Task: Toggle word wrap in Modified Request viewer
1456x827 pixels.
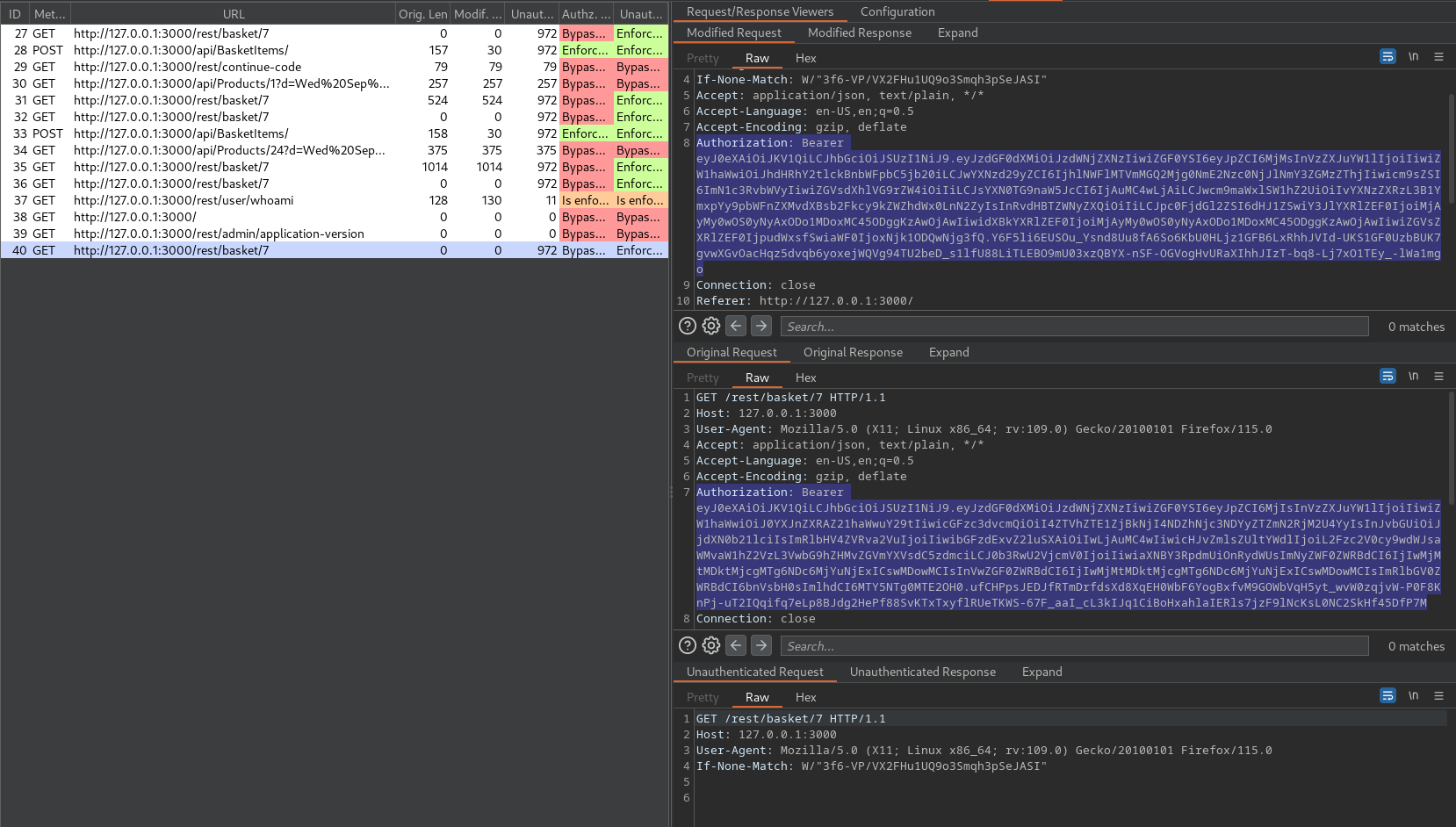Action: coord(1388,57)
